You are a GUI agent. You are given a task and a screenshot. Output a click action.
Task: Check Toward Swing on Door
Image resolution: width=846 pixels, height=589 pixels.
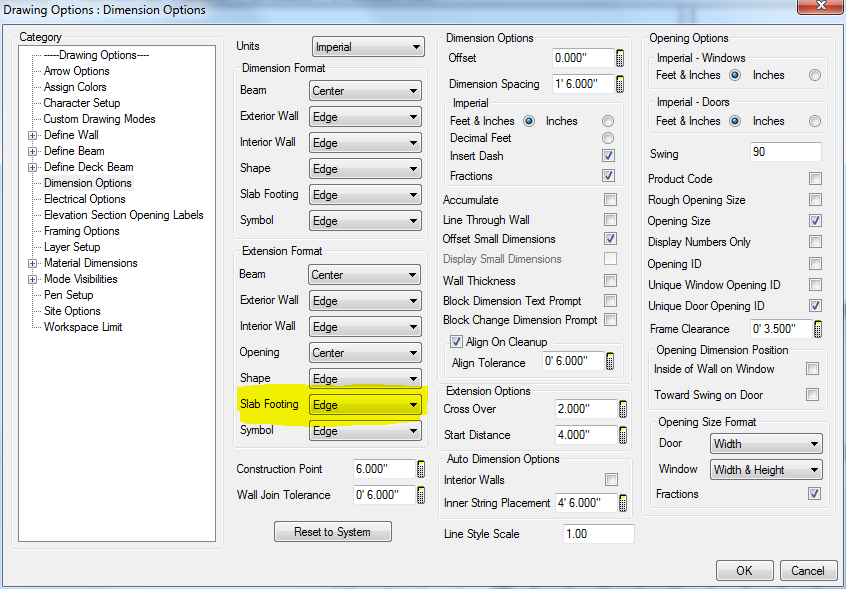[x=812, y=395]
